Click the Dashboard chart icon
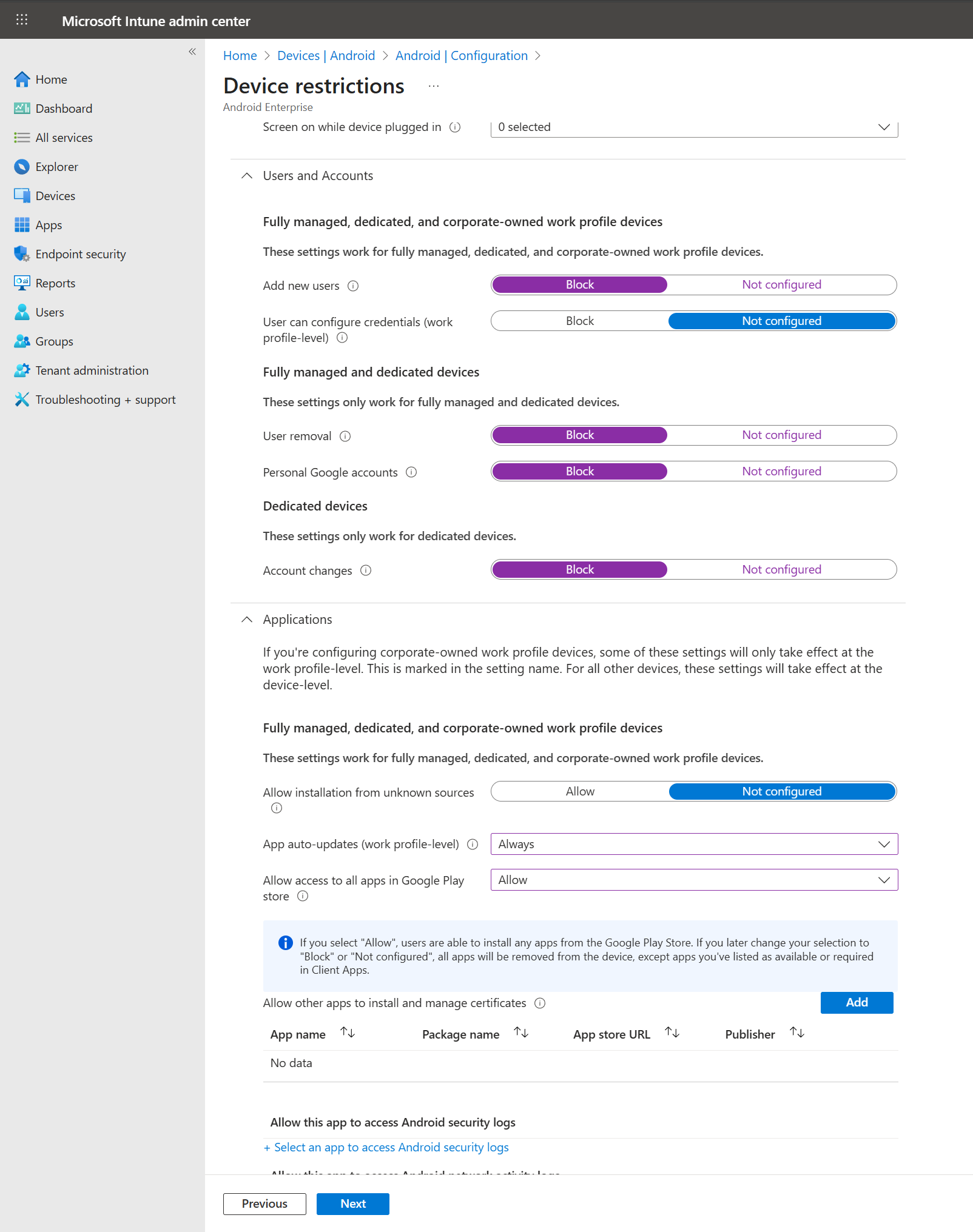 pyautogui.click(x=22, y=109)
